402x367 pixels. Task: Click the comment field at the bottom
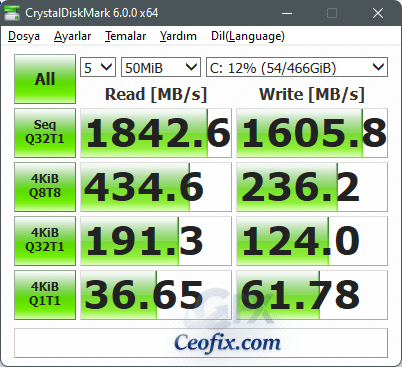tap(201, 343)
